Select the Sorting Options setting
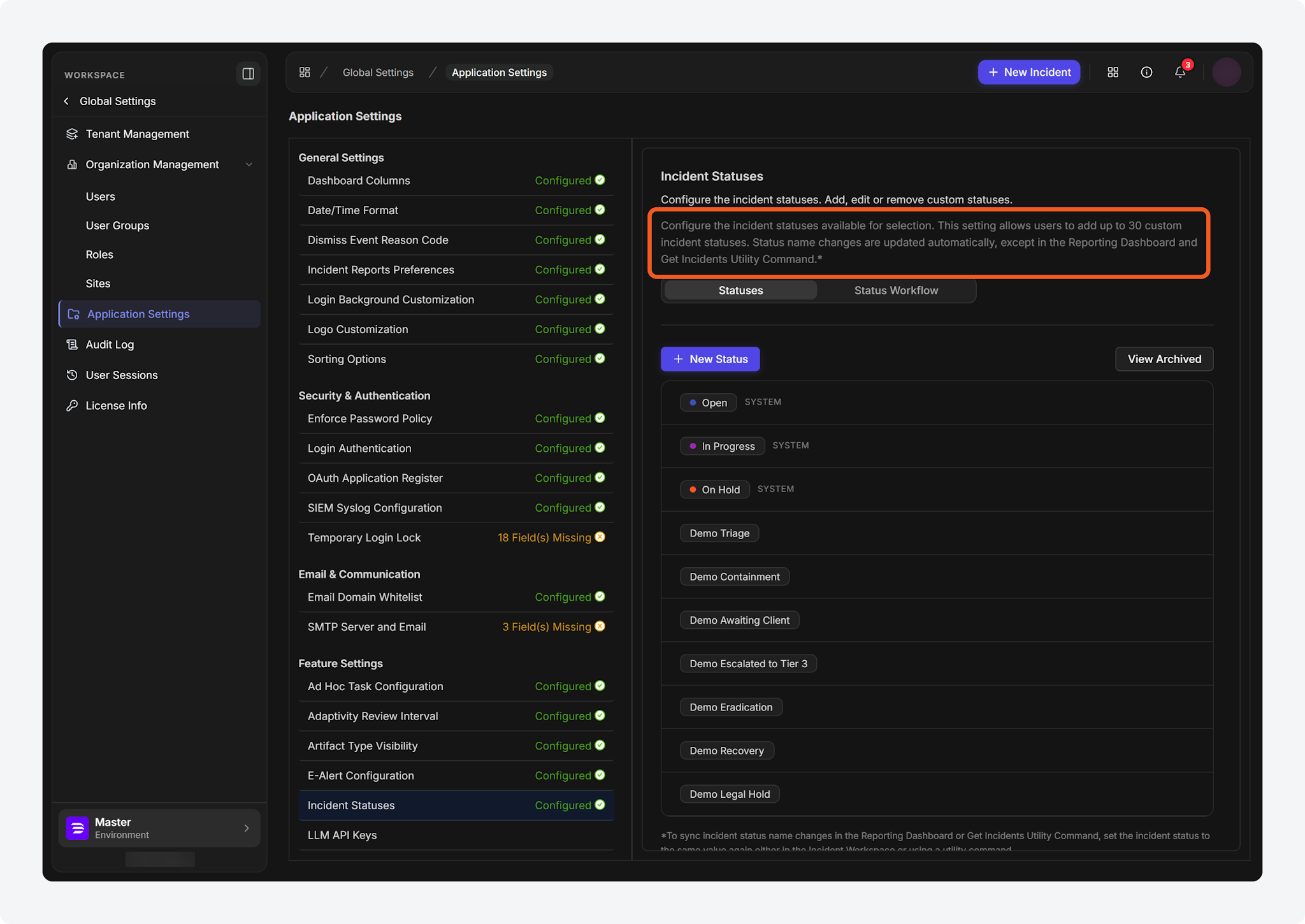Image resolution: width=1305 pixels, height=924 pixels. pyautogui.click(x=456, y=359)
